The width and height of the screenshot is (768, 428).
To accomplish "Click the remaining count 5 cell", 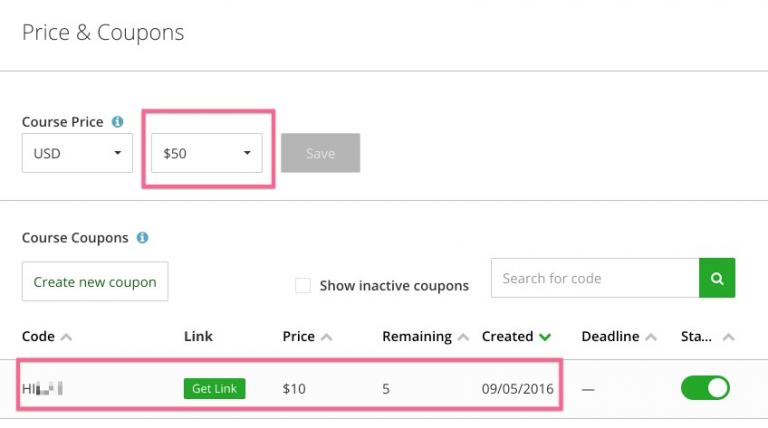I will (x=386, y=389).
